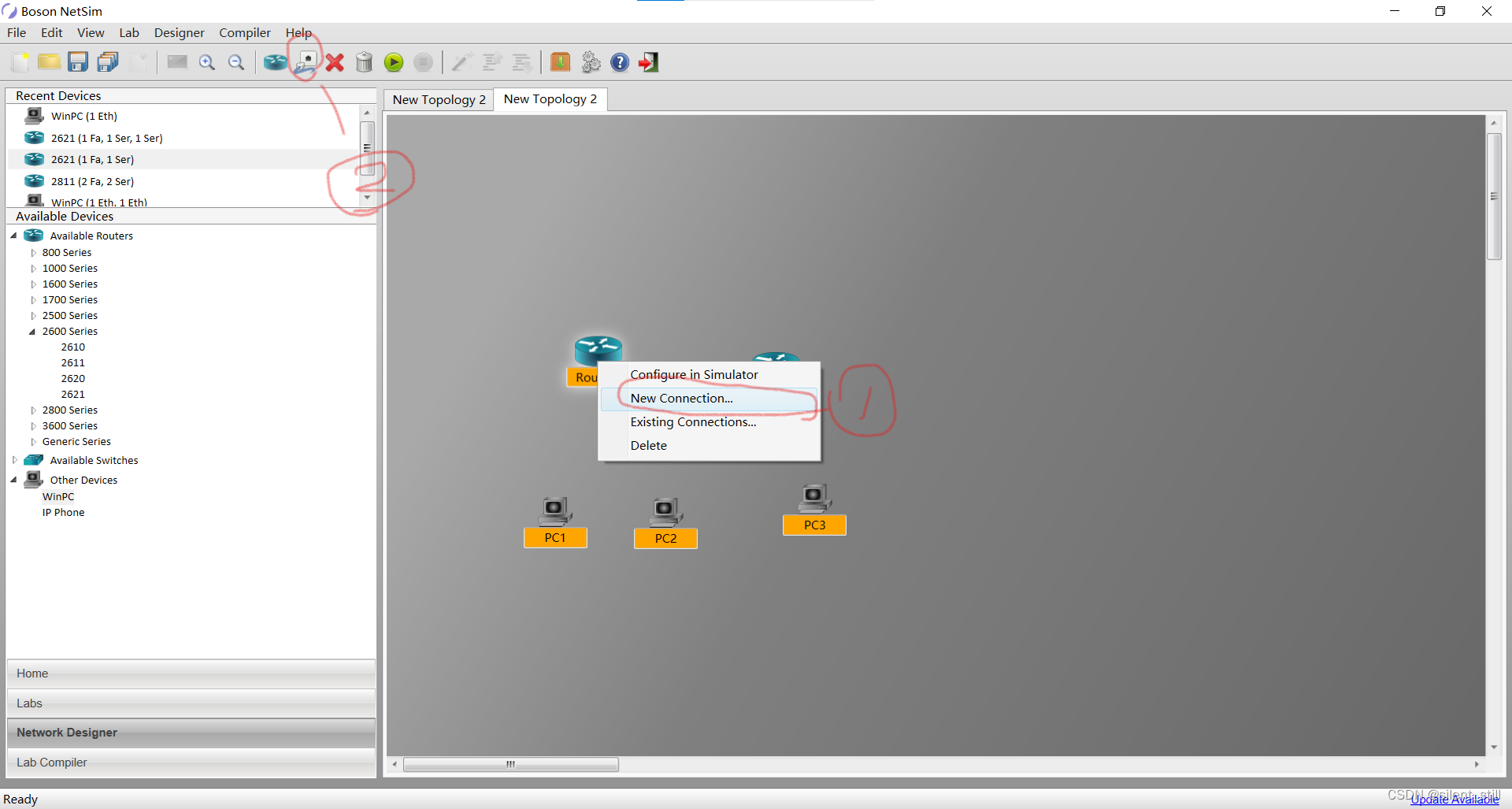Click the console window toolbar icon
This screenshot has height=809, width=1512.
(x=177, y=62)
